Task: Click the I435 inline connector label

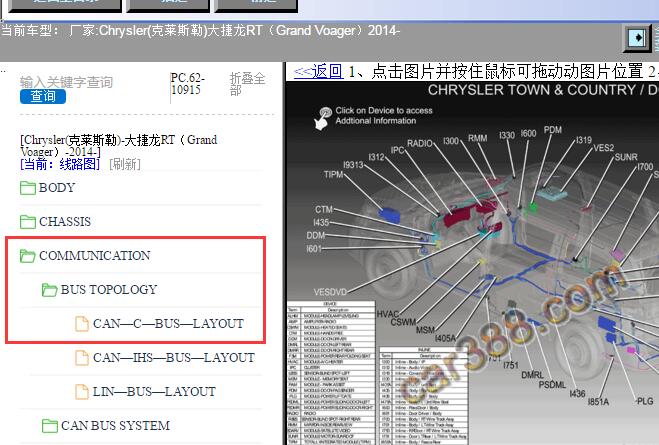Action: coord(321,222)
